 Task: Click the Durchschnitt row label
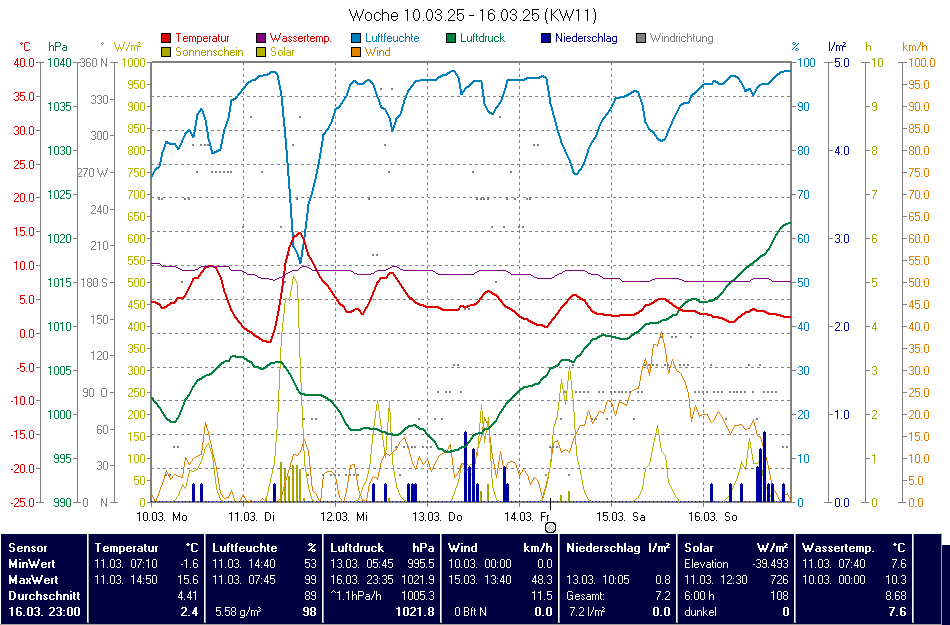click(44, 596)
